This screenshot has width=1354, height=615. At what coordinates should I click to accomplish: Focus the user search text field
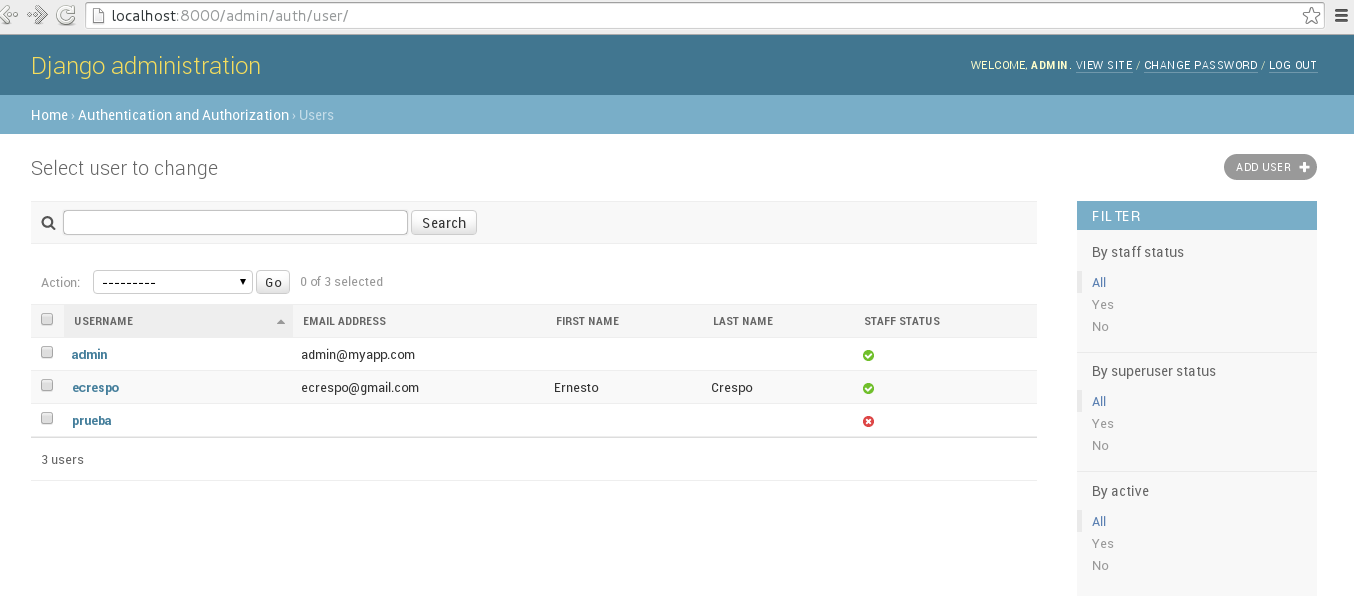click(x=235, y=222)
